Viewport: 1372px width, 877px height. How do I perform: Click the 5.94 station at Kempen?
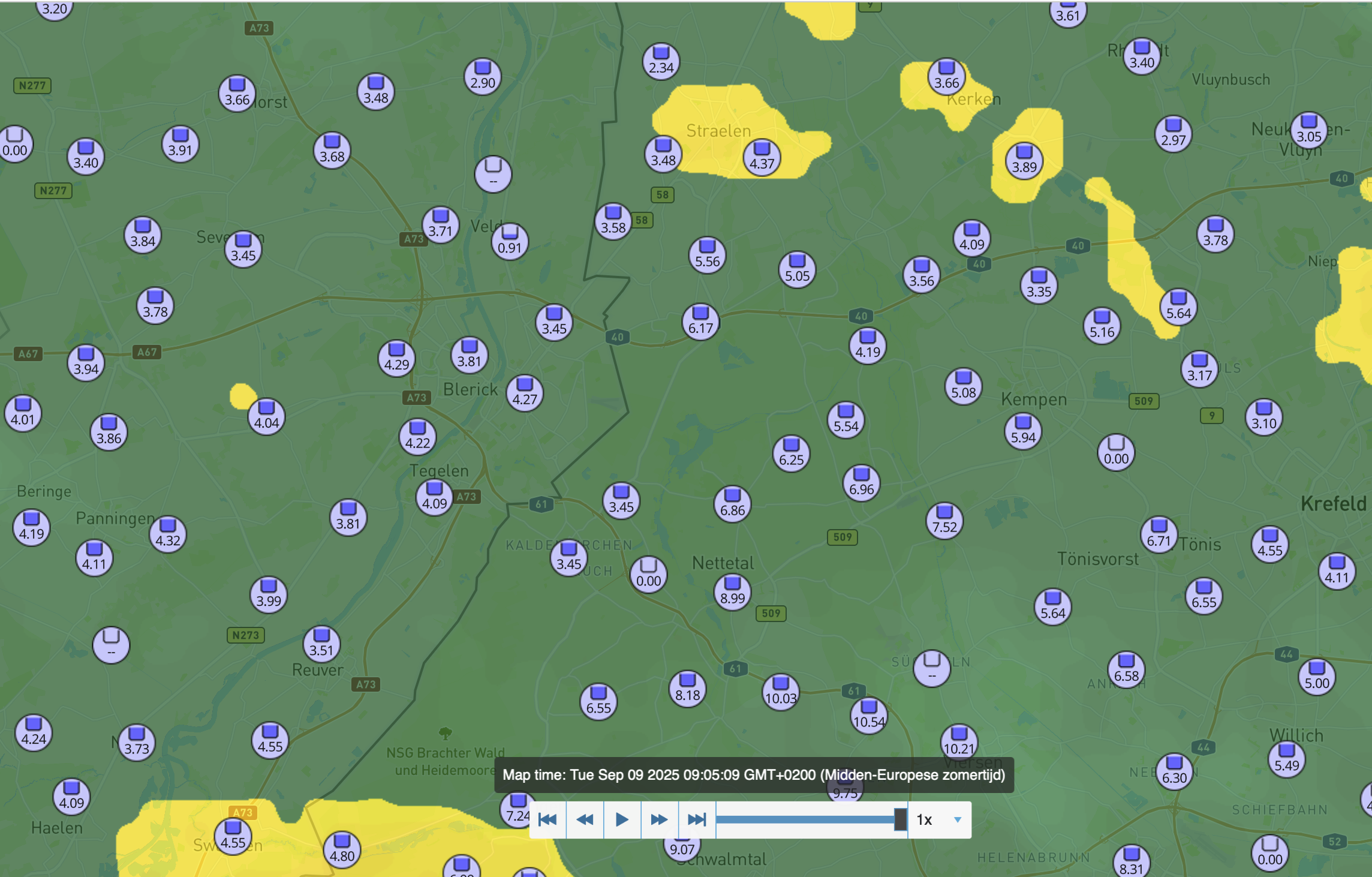pos(1023,431)
